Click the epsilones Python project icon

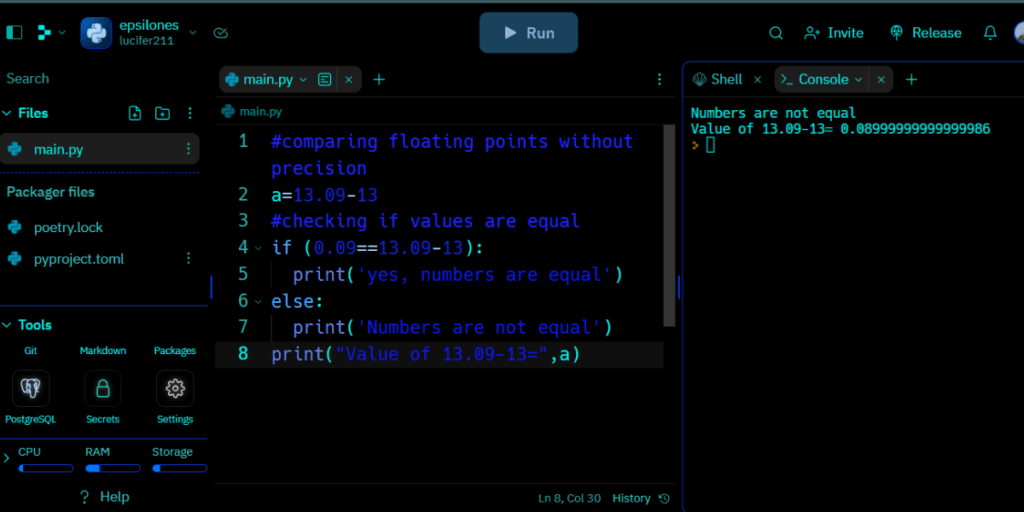click(x=96, y=33)
